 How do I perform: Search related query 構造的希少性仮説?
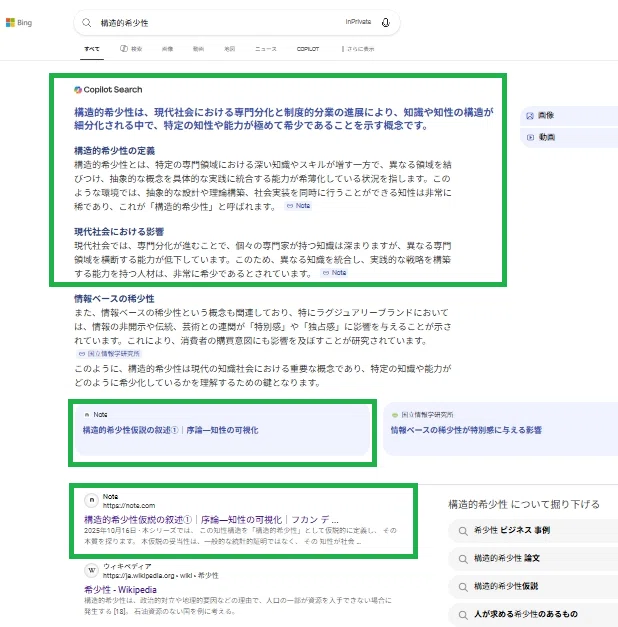(x=534, y=587)
